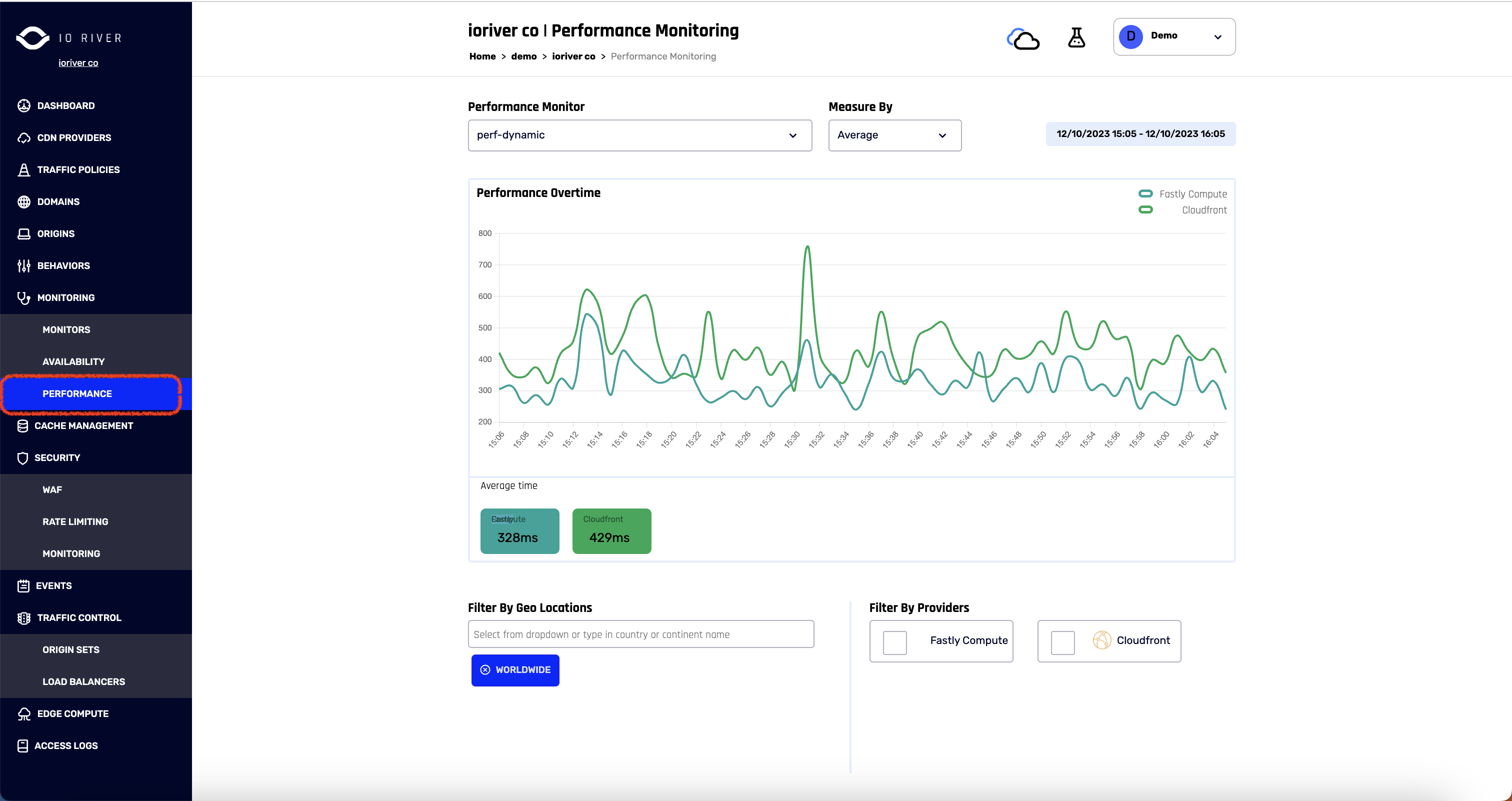Screen dimensions: 1512x801
Task: Click the Performance Monitoring breadcrumb text
Action: [x=663, y=56]
